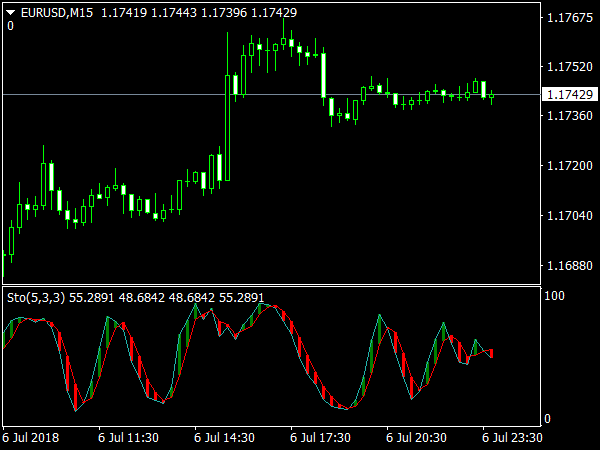Click the 6 Jul 2018 time label
600x450 pixels.
[x=31, y=437]
